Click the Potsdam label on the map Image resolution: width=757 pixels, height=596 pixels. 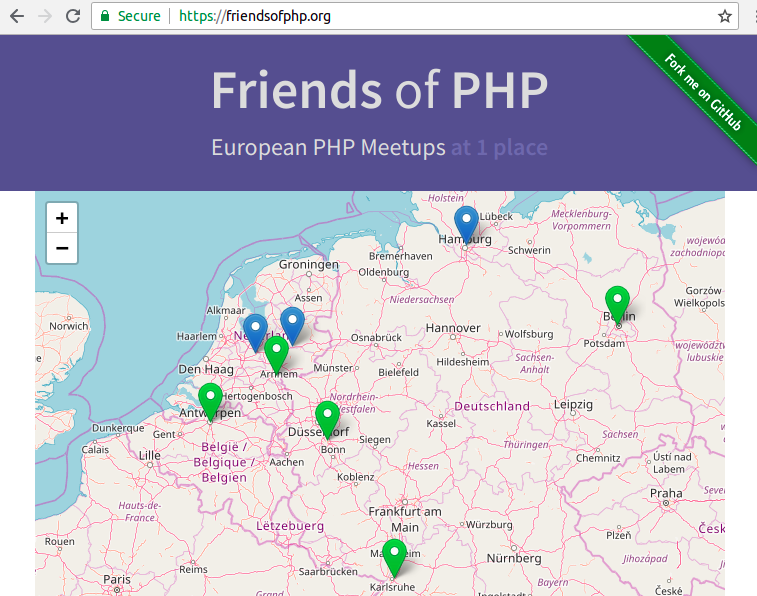[x=604, y=344]
